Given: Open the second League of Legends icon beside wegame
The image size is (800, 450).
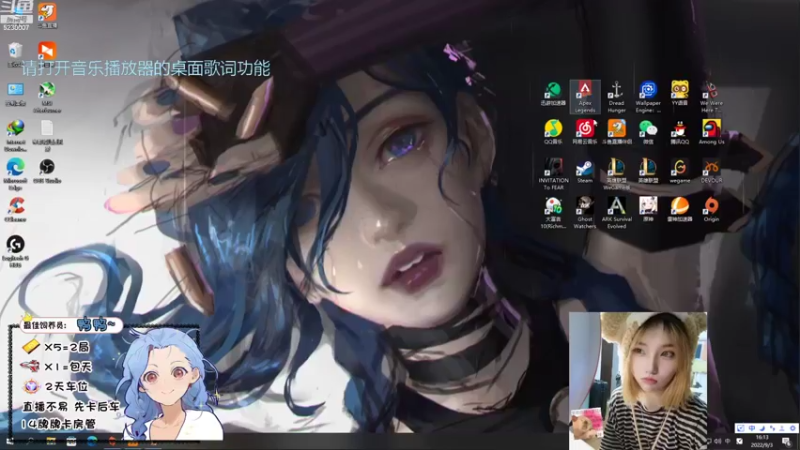Looking at the screenshot, I should tap(648, 171).
